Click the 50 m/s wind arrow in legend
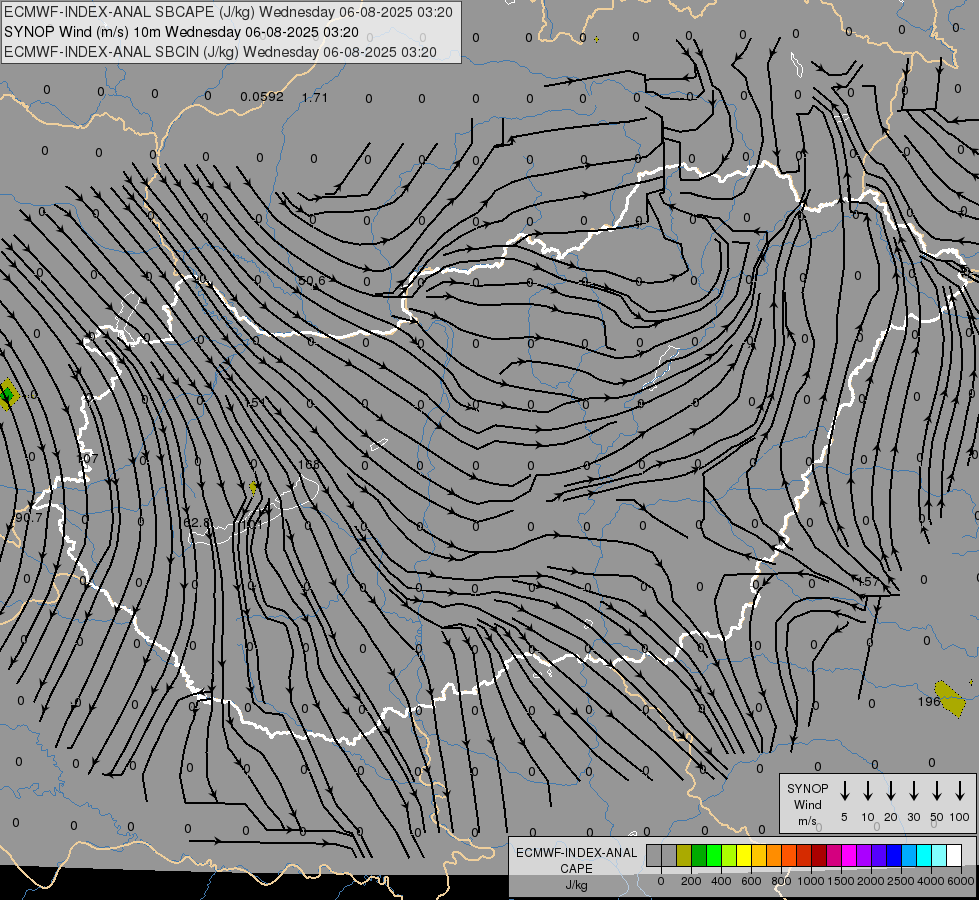This screenshot has width=979, height=900. [x=937, y=791]
